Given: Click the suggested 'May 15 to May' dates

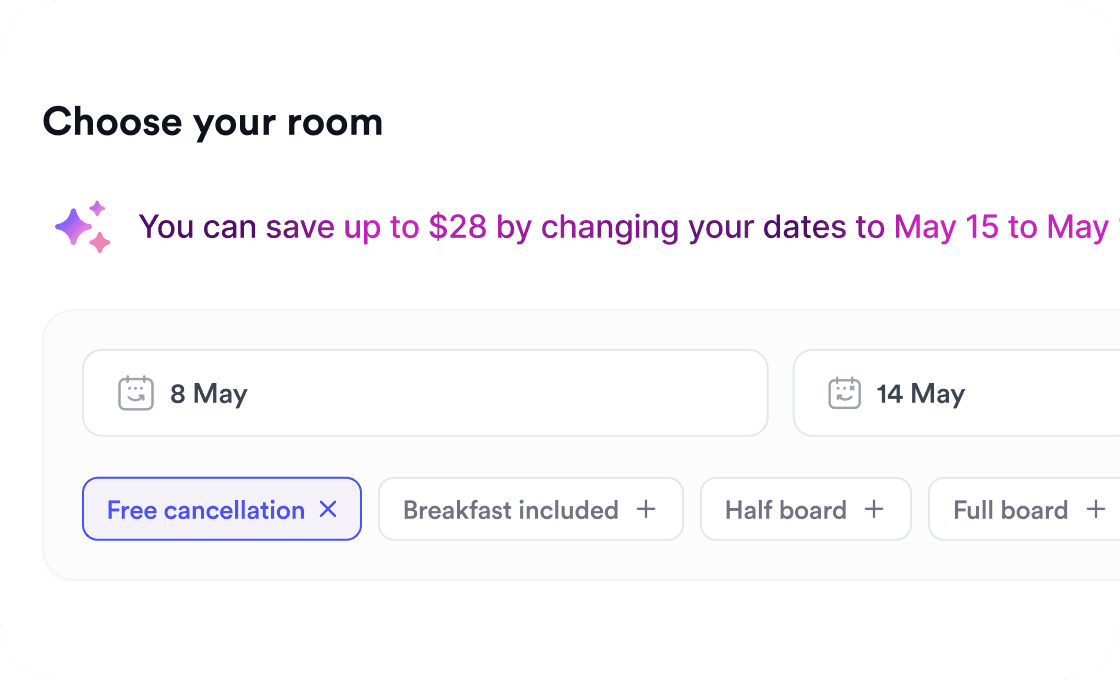Looking at the screenshot, I should click(x=1000, y=227).
